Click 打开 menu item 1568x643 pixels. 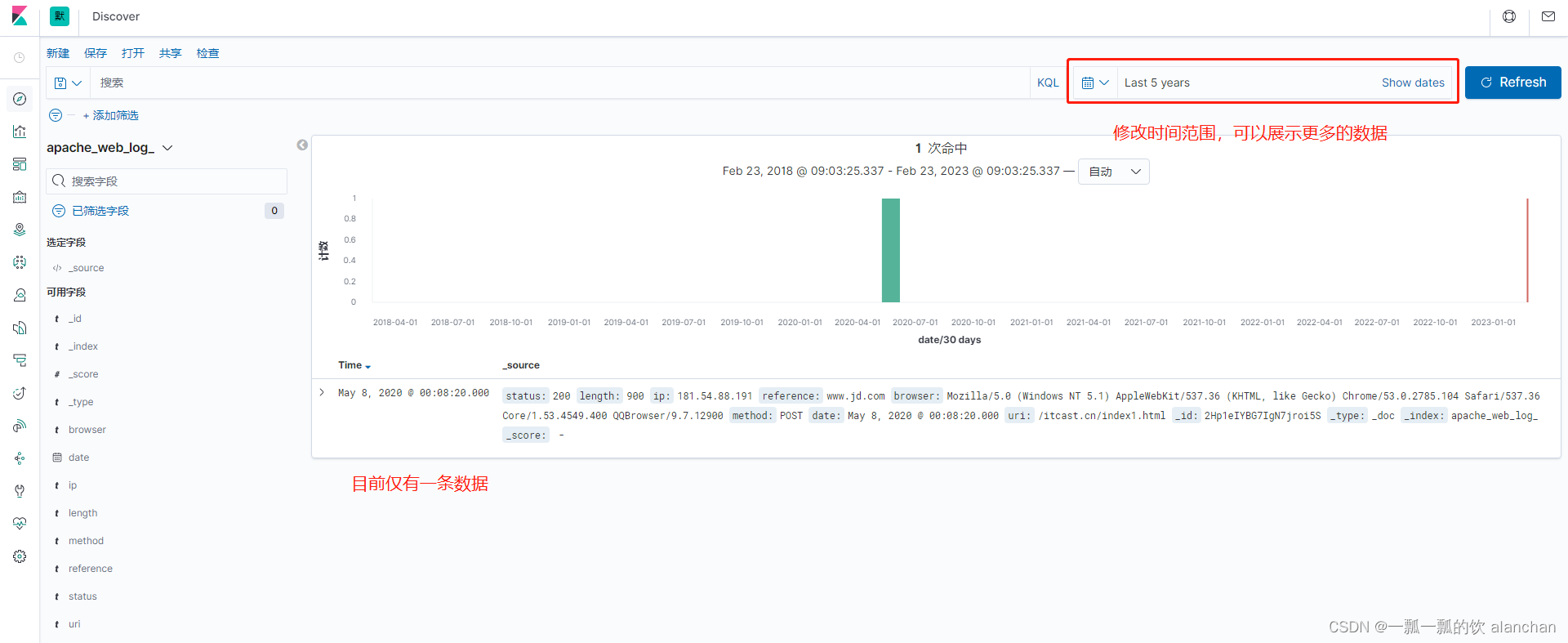point(133,53)
